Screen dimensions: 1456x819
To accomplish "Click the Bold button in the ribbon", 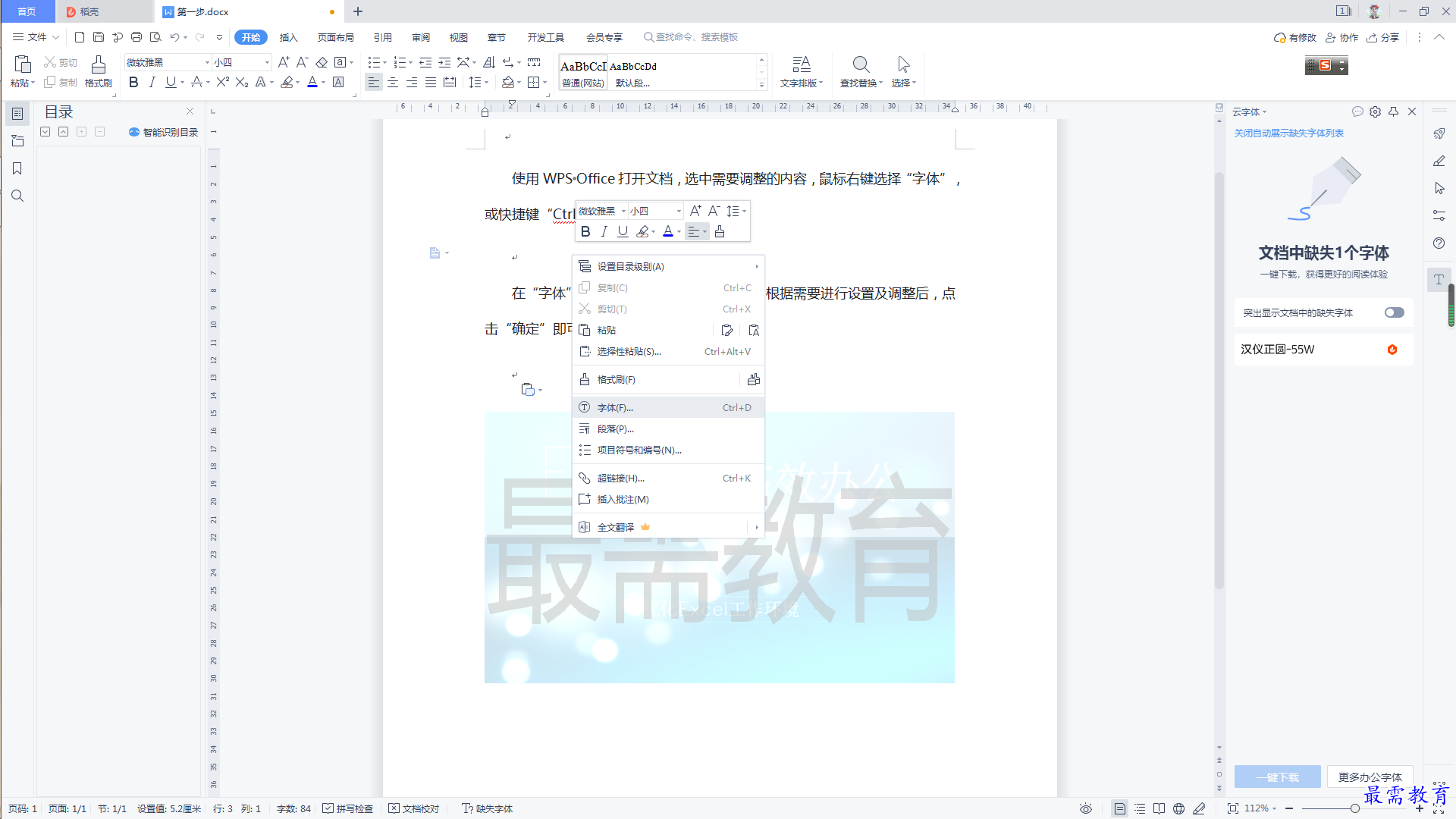I will [133, 82].
